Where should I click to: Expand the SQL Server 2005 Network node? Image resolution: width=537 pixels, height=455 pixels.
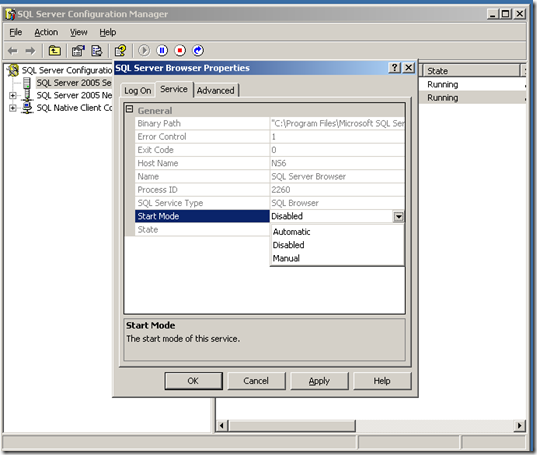(x=13, y=95)
